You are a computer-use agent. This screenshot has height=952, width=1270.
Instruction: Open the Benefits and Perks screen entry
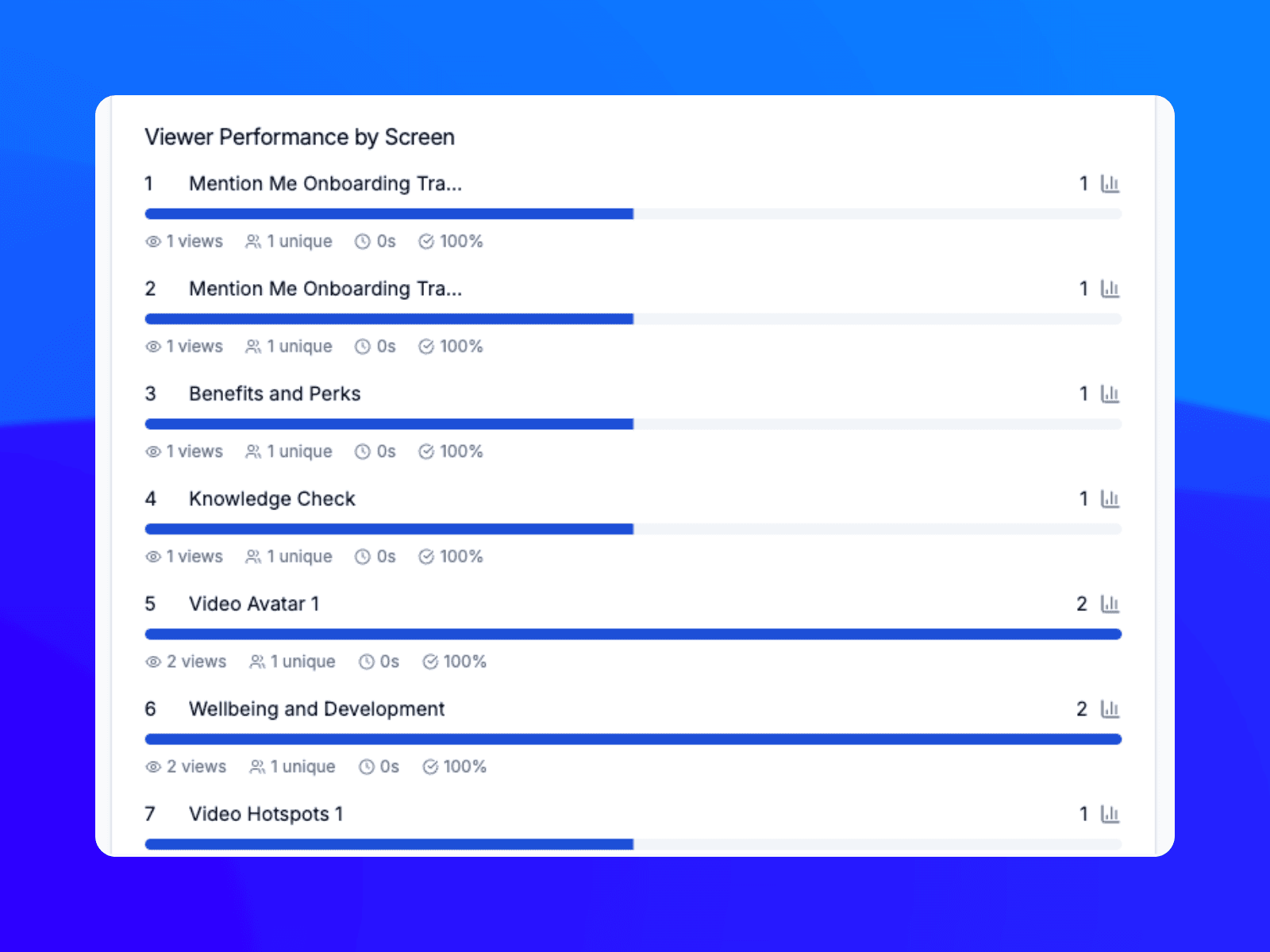pyautogui.click(x=274, y=393)
